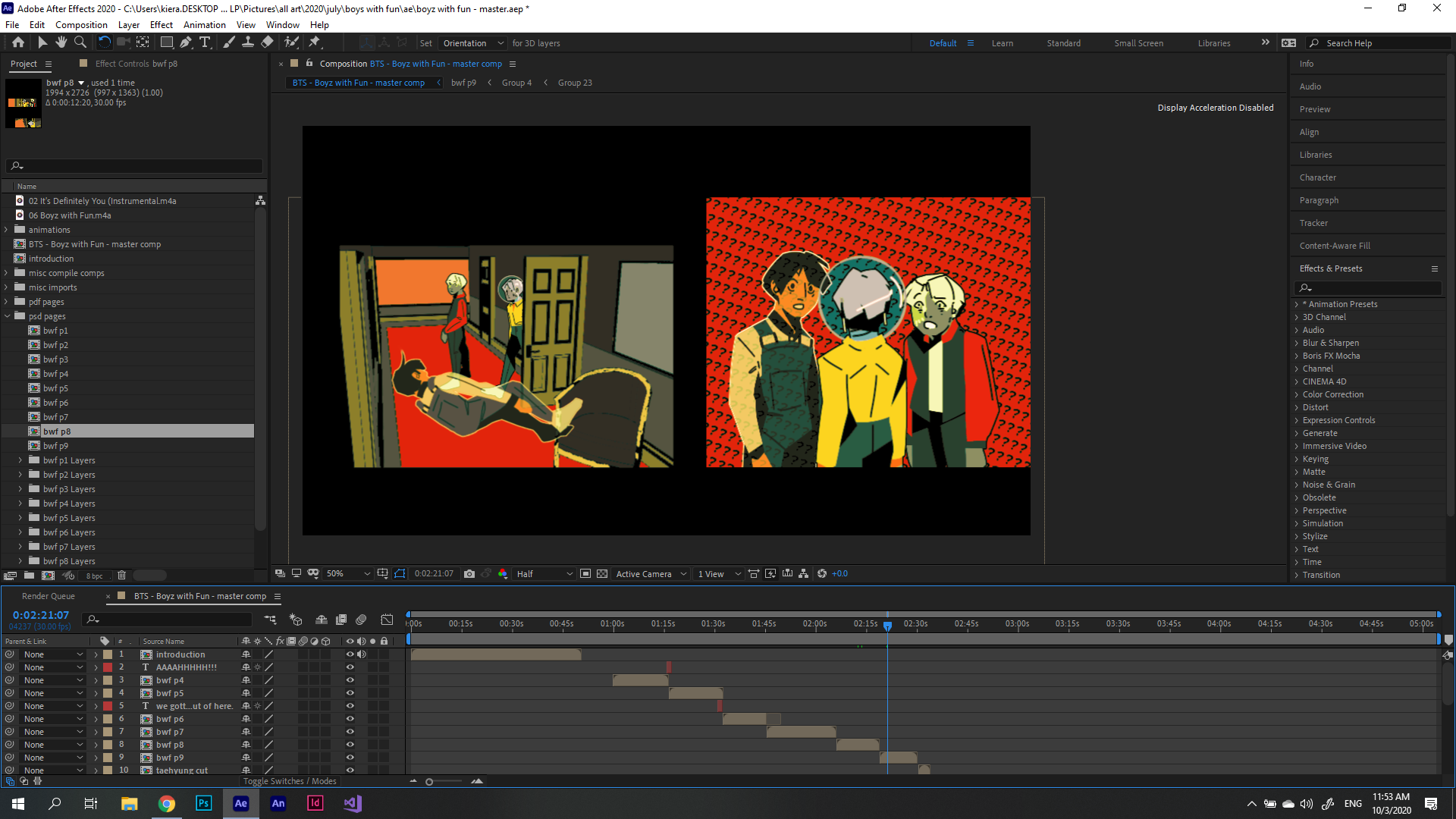
Task: Click Toggle Switches / Modes button
Action: [x=290, y=781]
